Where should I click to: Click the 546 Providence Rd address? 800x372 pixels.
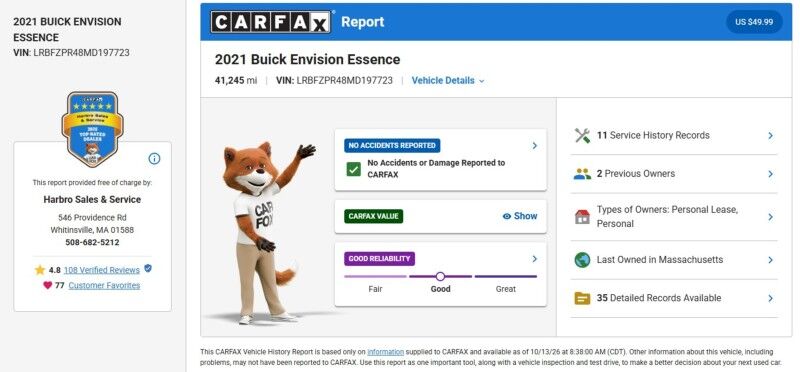(x=92, y=217)
